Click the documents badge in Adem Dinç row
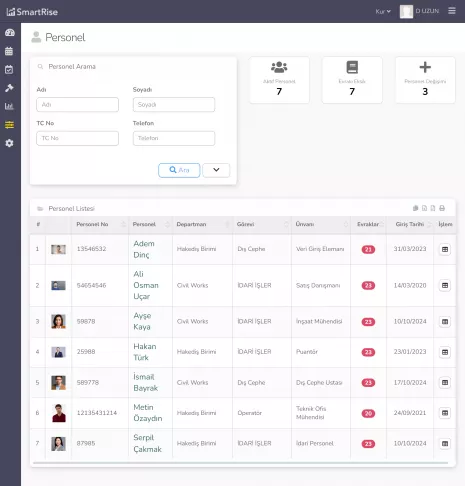This screenshot has width=465, height=486. tap(368, 249)
